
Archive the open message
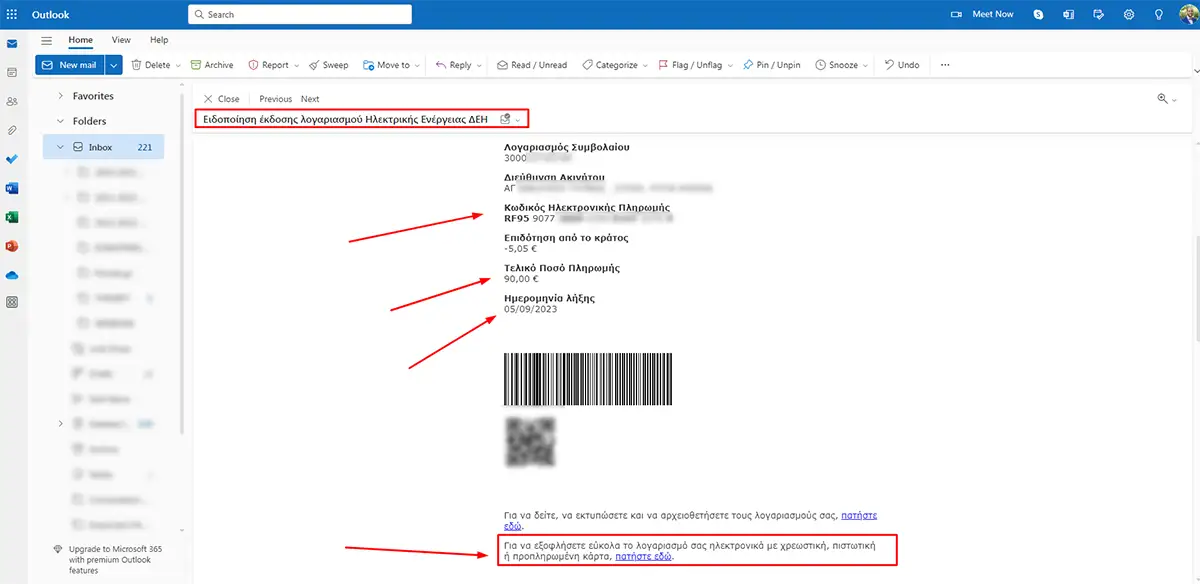pyautogui.click(x=212, y=65)
